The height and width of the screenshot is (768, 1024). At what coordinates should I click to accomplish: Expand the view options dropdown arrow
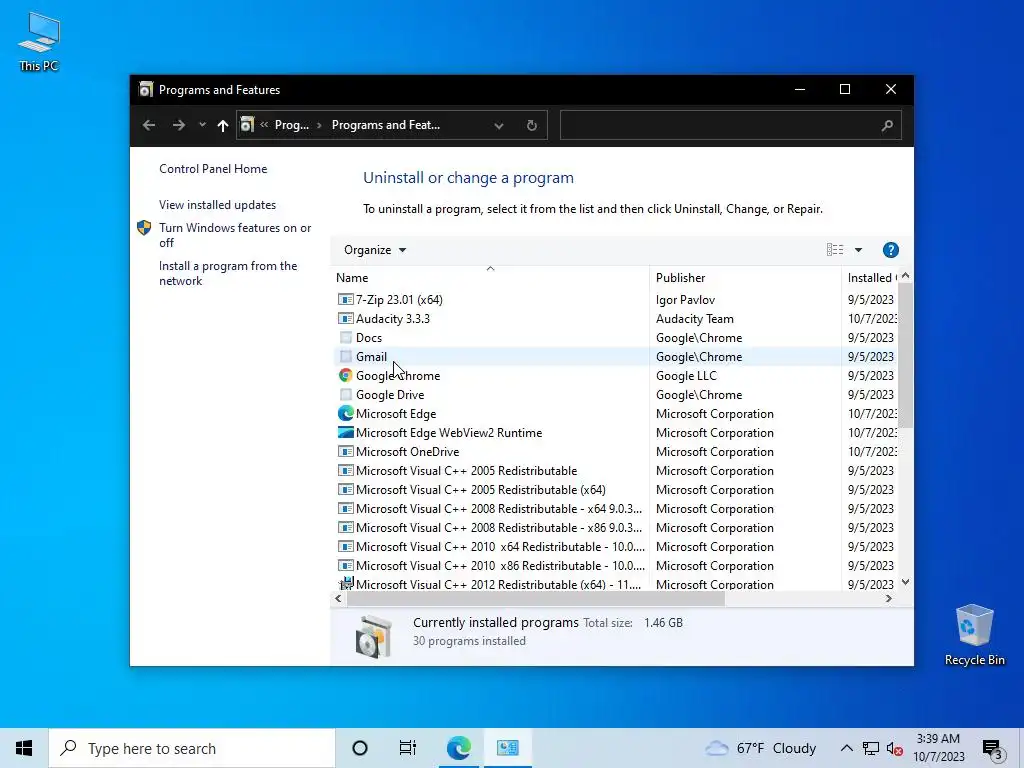pyautogui.click(x=858, y=250)
